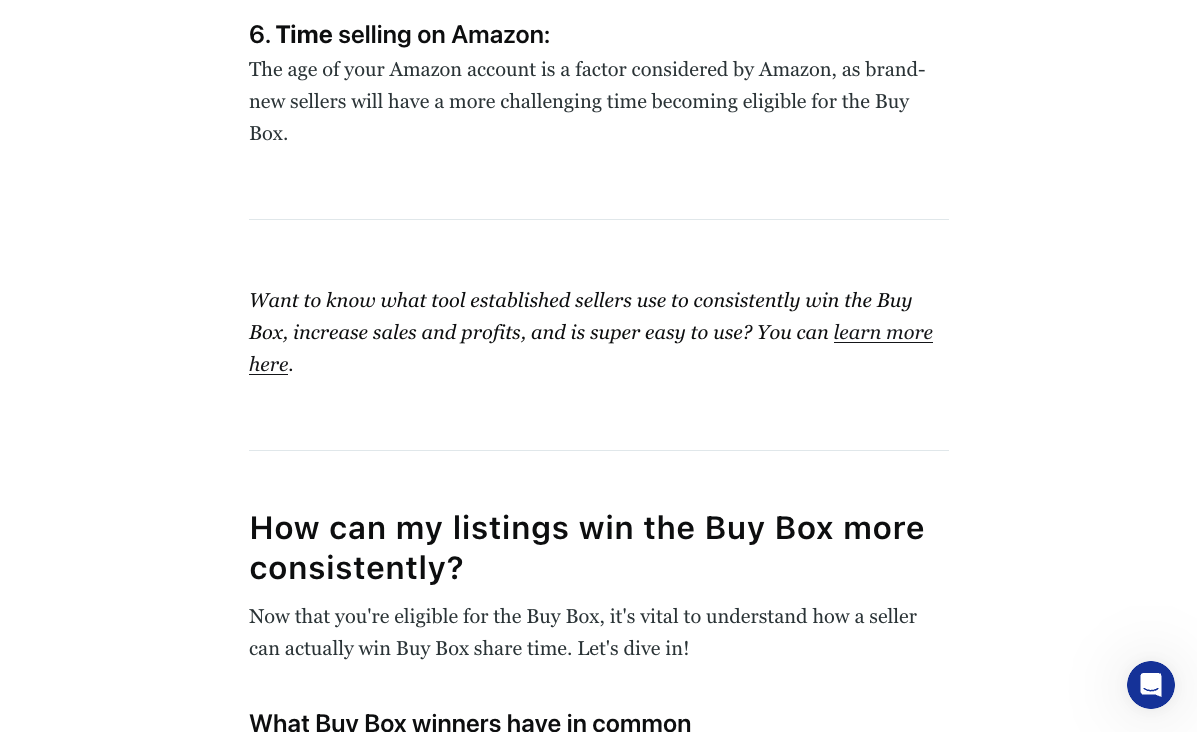Follow the 'learn more' underlined link
1197x732 pixels.
(x=882, y=333)
